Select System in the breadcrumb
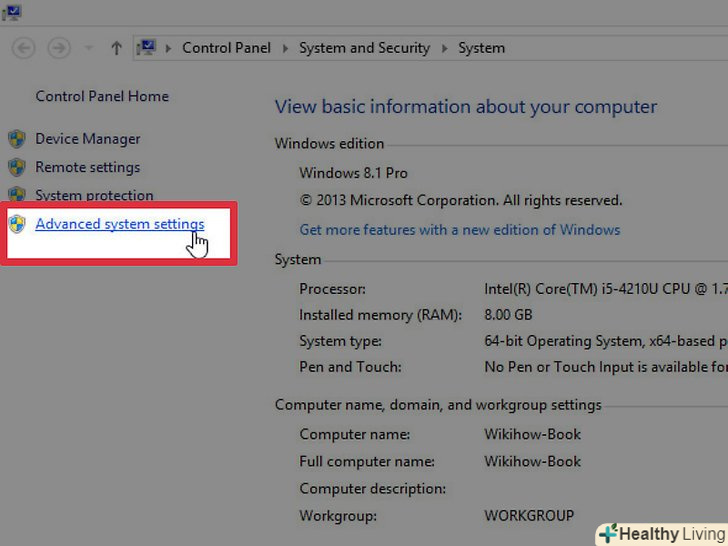 [481, 48]
